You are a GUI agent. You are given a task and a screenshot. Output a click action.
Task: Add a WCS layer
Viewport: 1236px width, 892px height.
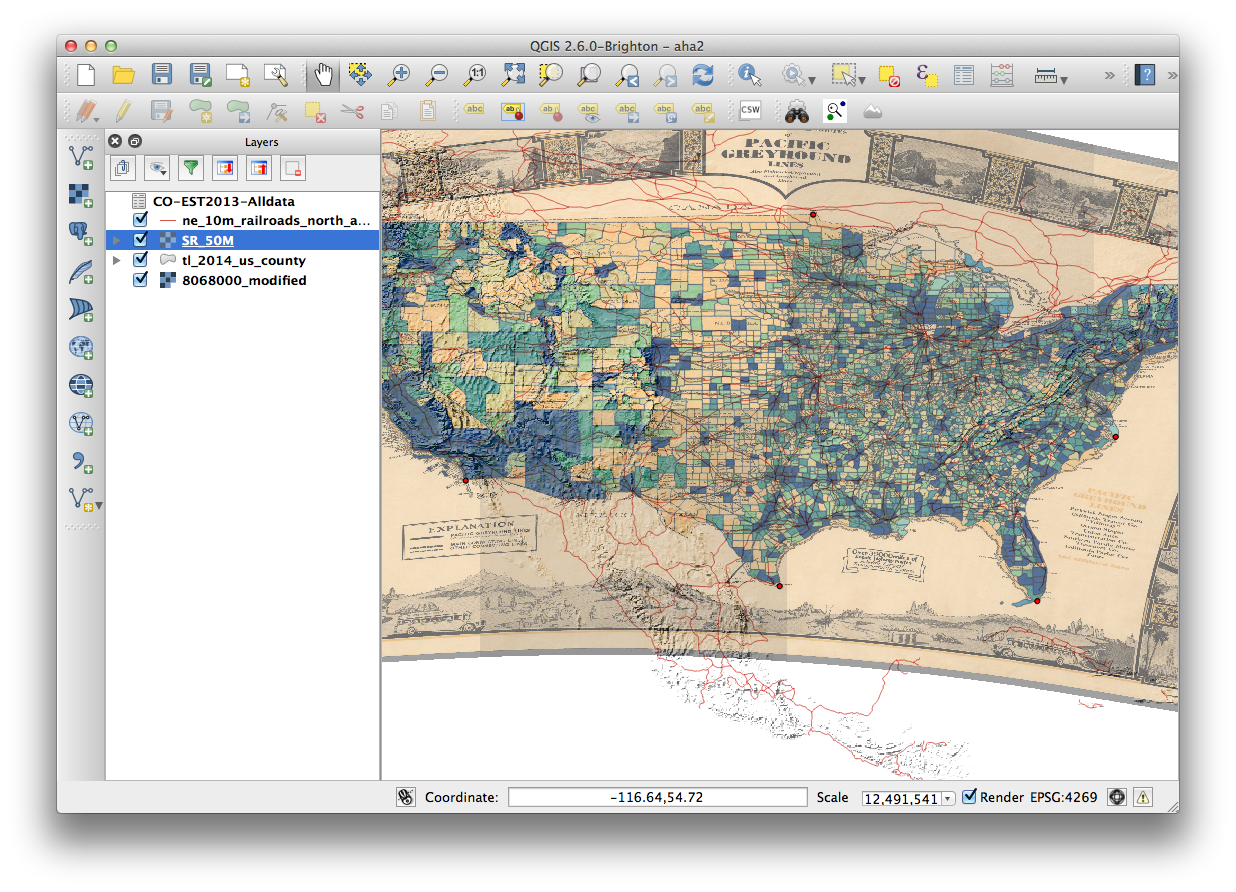point(81,385)
